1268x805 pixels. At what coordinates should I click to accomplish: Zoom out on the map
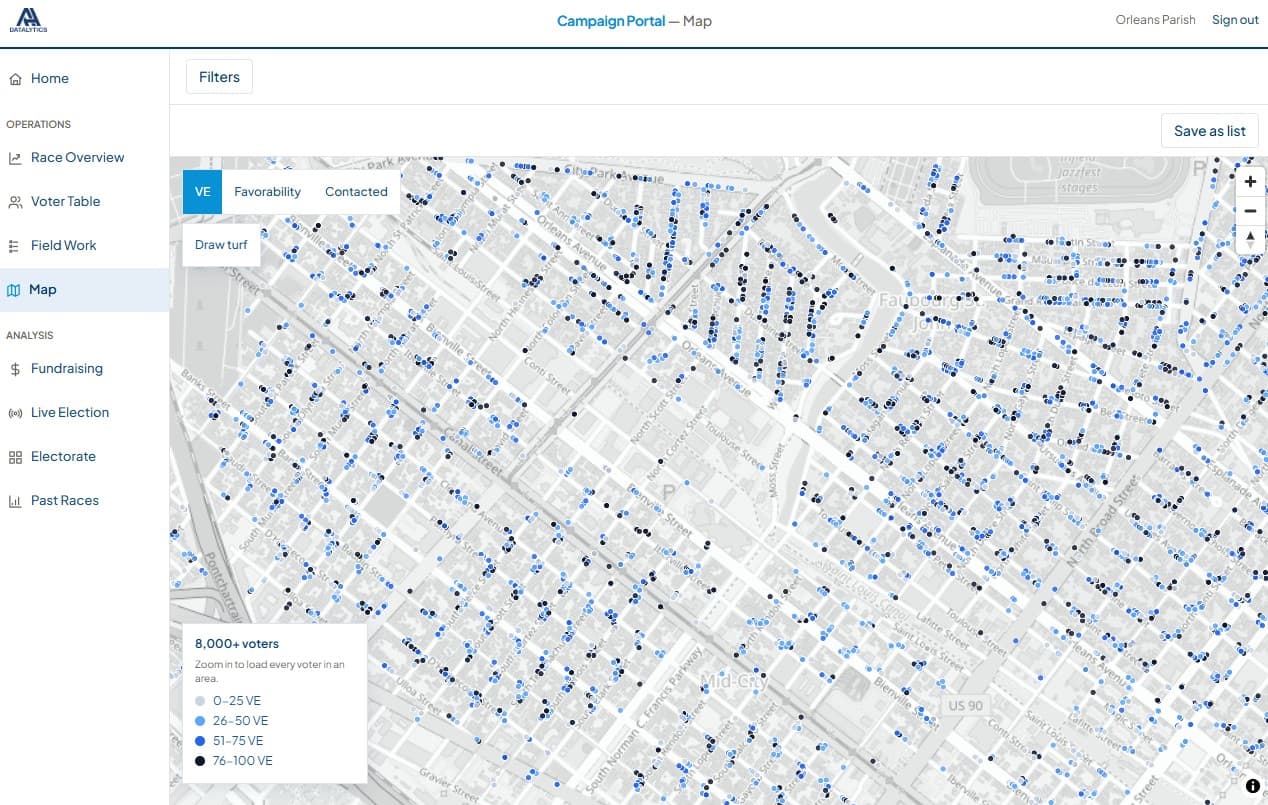click(1250, 211)
